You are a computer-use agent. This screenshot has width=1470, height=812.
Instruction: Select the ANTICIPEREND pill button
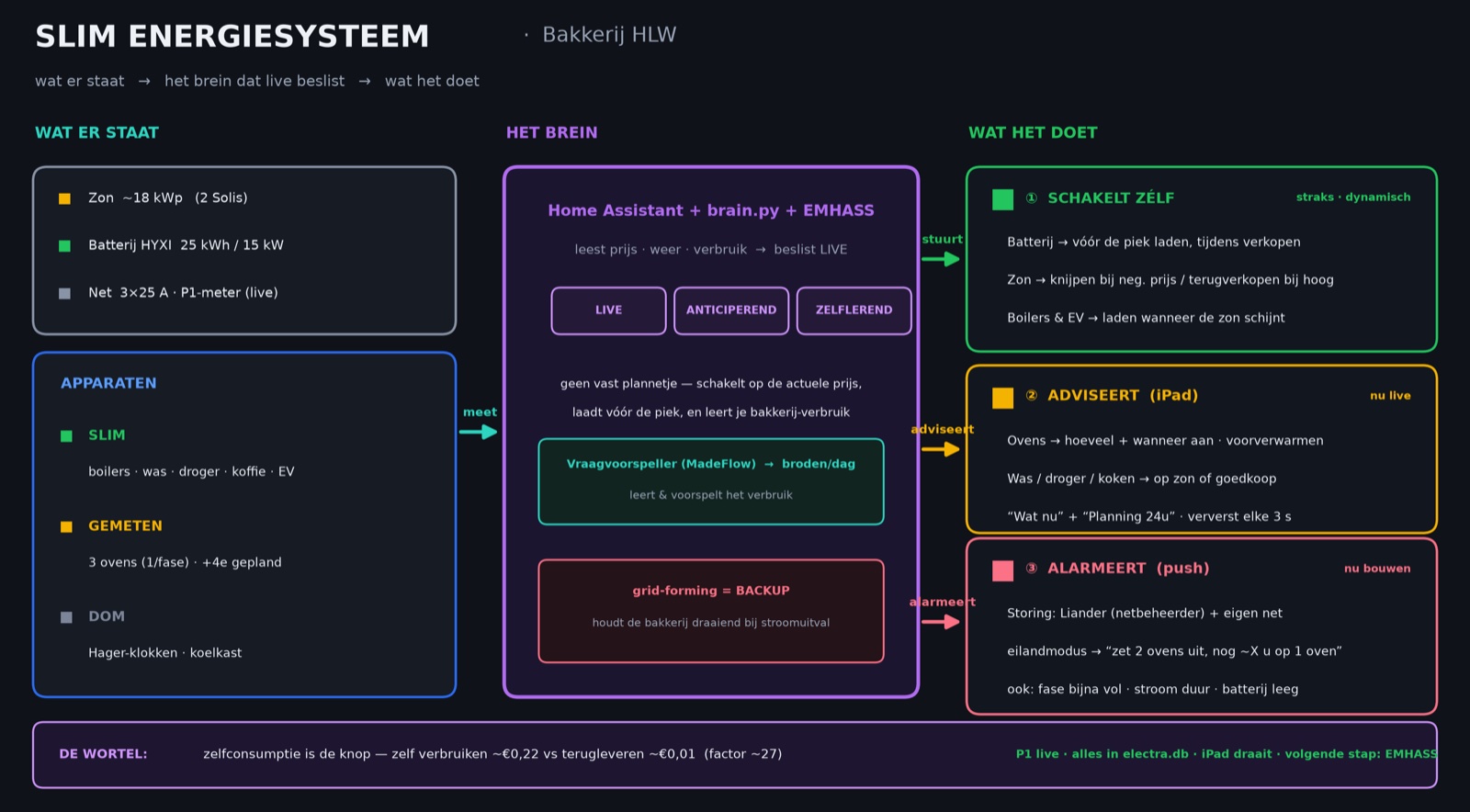coord(731,310)
